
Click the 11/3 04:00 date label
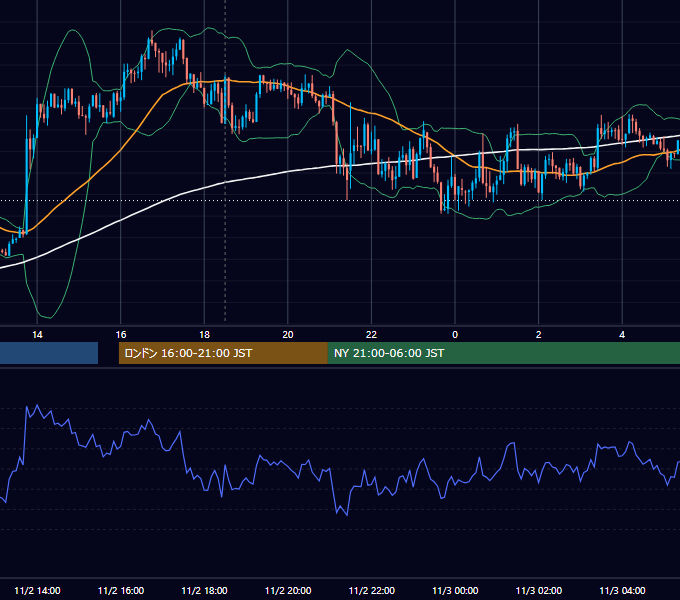pyautogui.click(x=622, y=590)
